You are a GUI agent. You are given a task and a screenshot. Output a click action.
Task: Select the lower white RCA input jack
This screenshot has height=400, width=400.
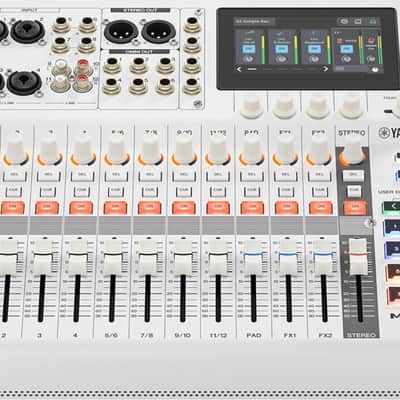(x=60, y=83)
